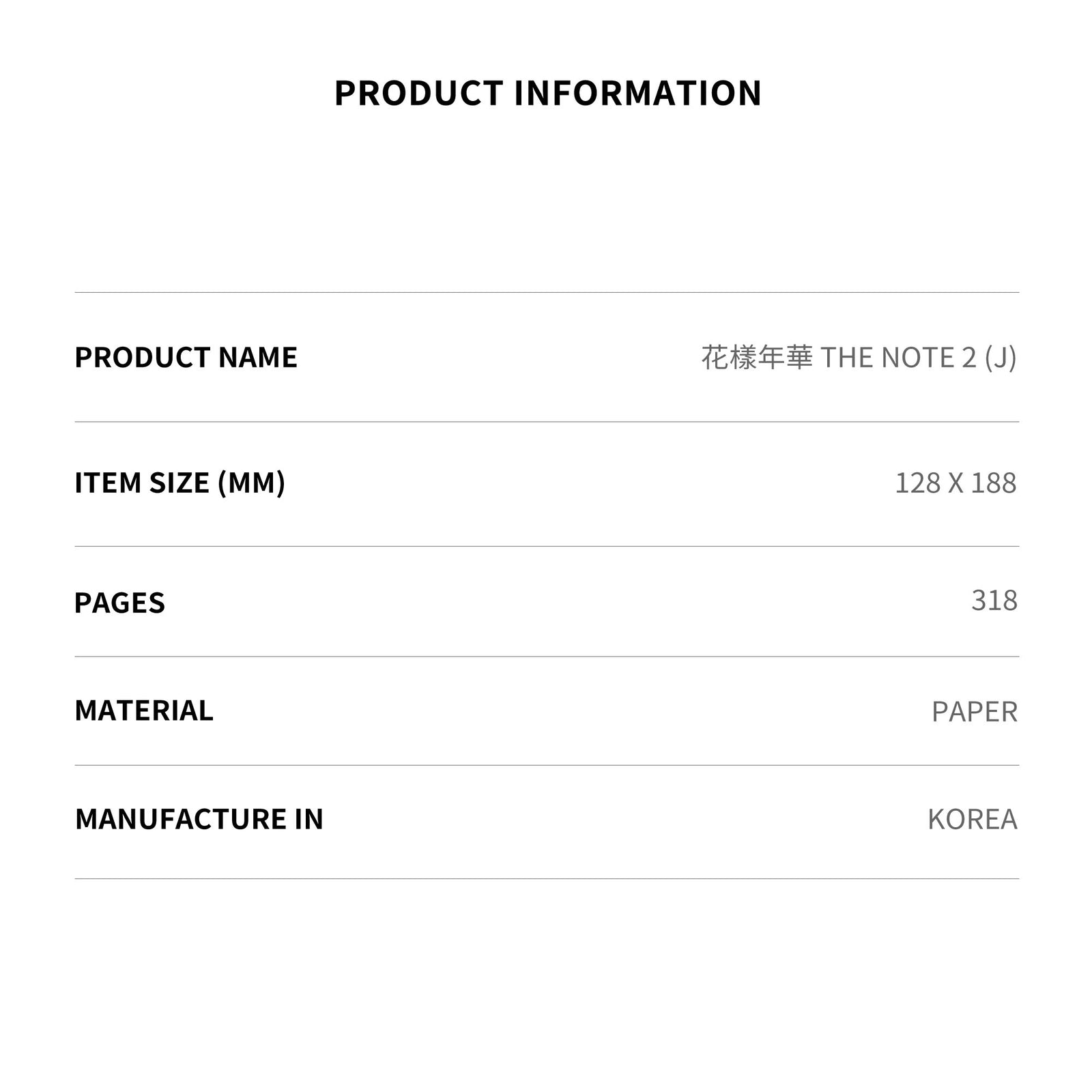1092x1092 pixels.
Task: Select the MATERIAL label
Action: click(x=144, y=711)
